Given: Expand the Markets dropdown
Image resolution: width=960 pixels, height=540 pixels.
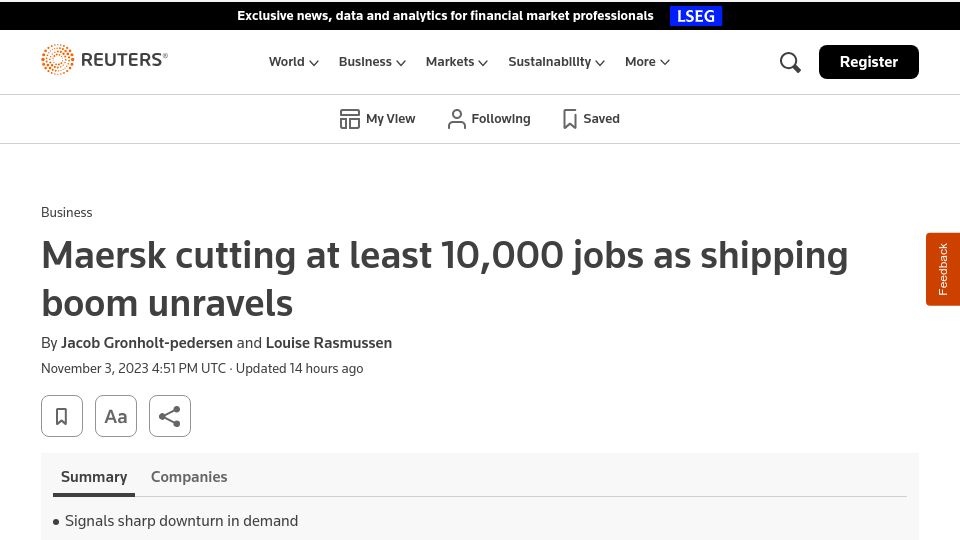Looking at the screenshot, I should pos(457,62).
